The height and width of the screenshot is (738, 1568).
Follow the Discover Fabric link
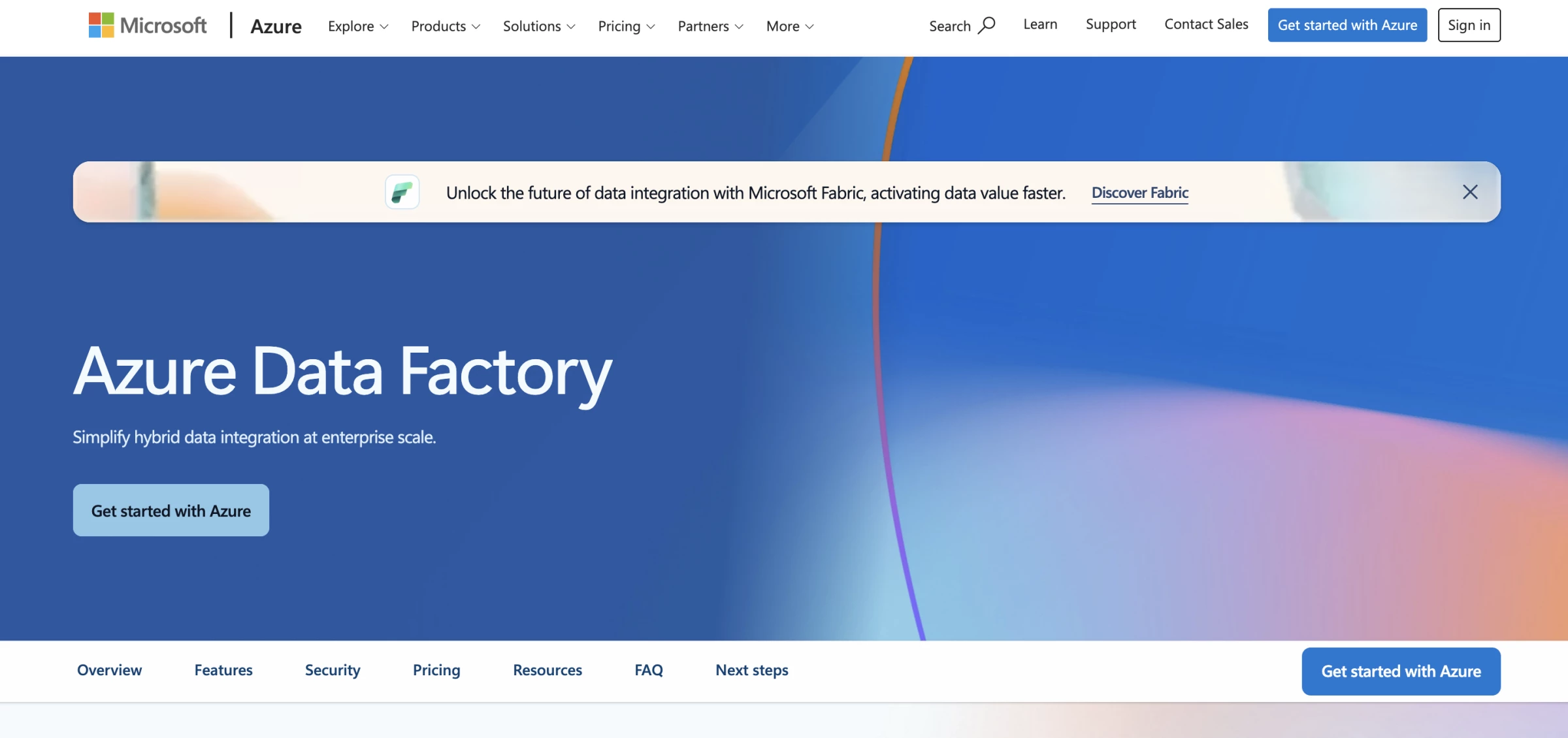coord(1140,193)
